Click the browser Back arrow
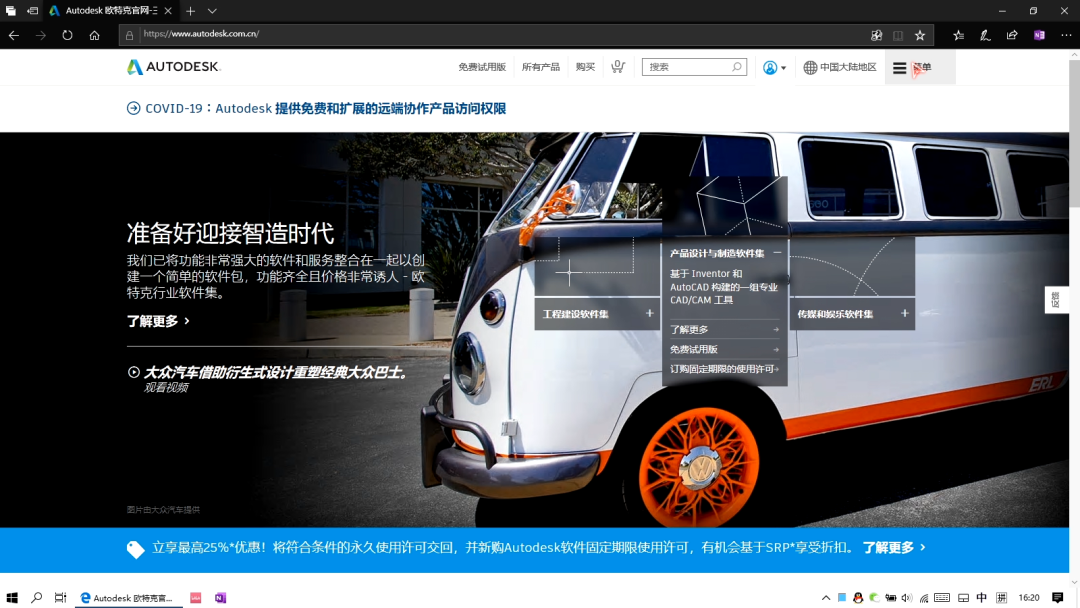This screenshot has height=608, width=1080. click(14, 35)
